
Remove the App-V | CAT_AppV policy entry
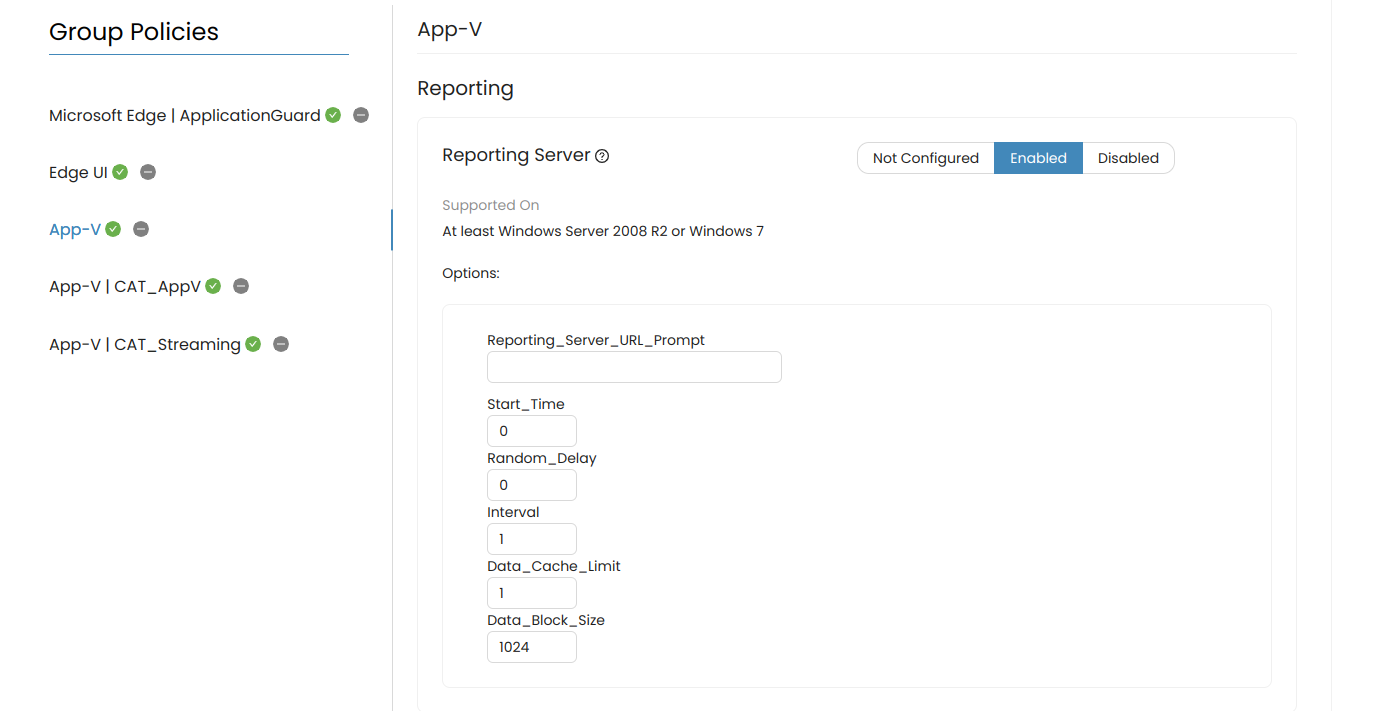point(241,286)
